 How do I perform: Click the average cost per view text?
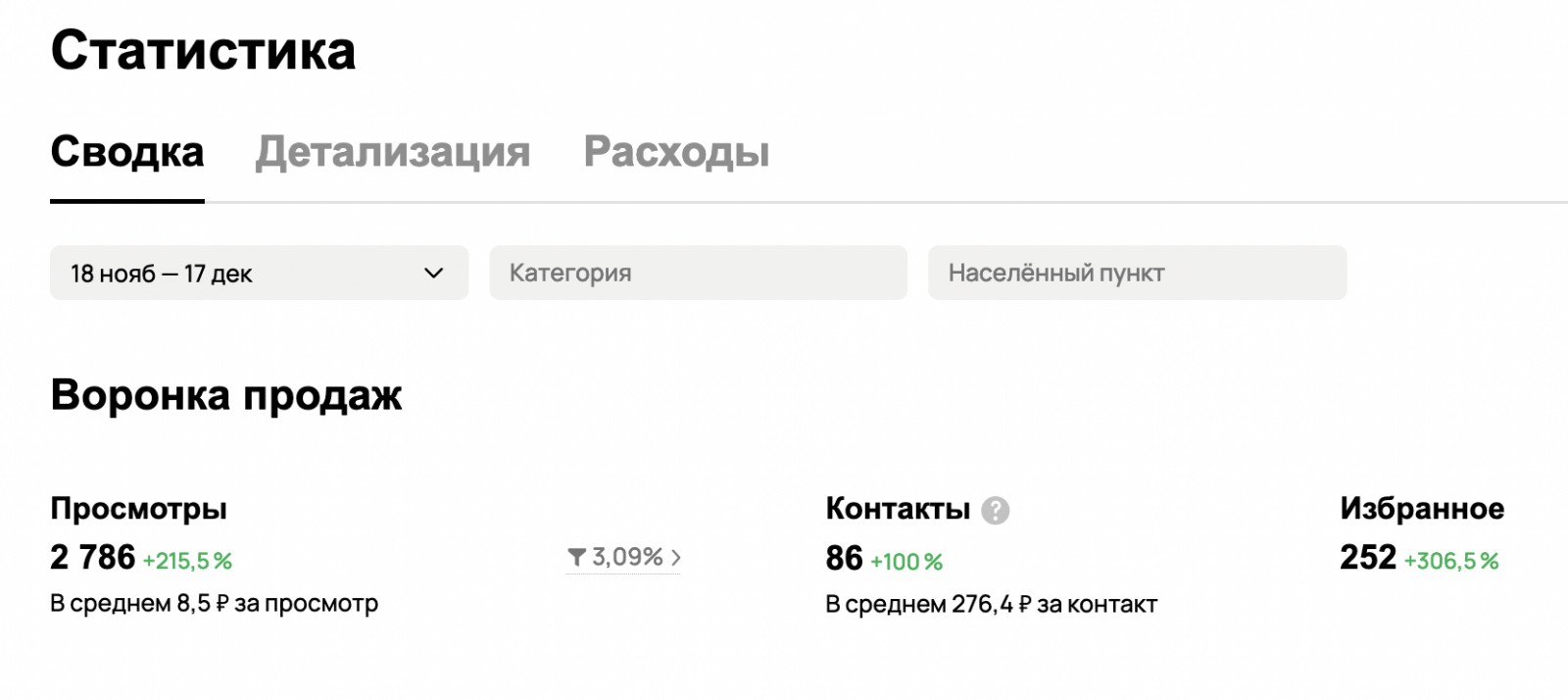click(214, 604)
